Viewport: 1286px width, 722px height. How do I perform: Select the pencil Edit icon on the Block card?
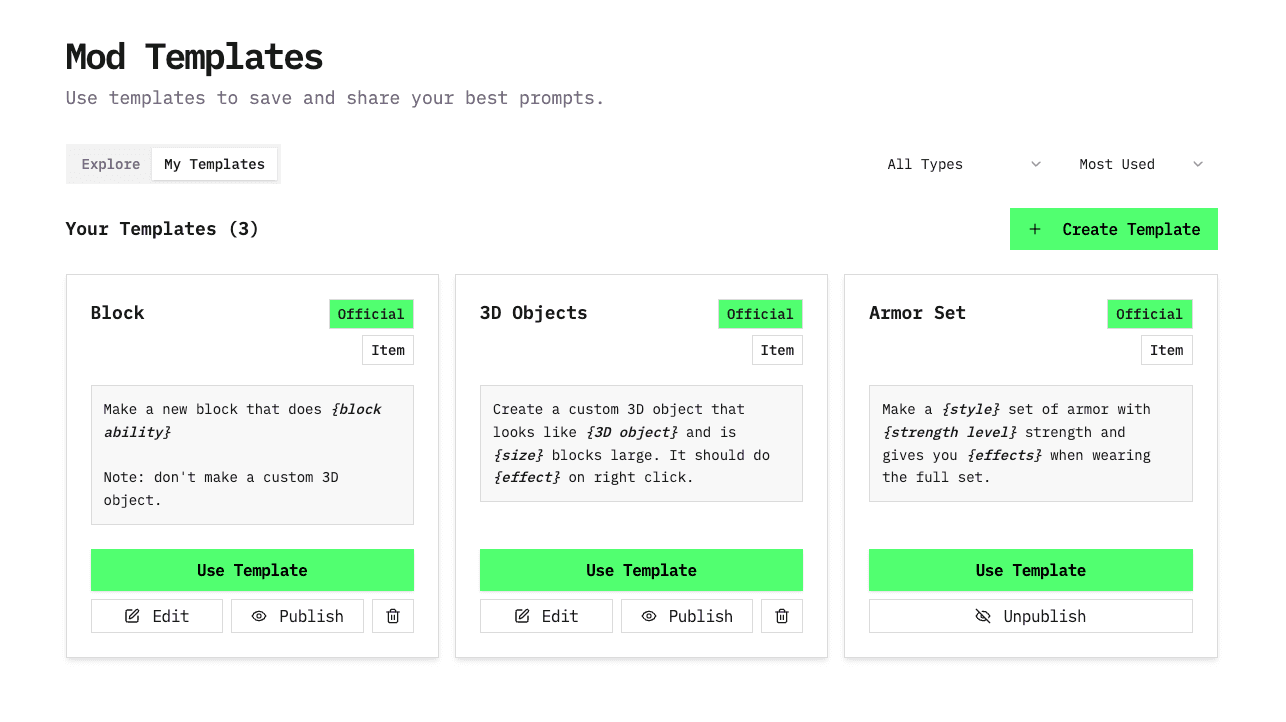click(131, 616)
